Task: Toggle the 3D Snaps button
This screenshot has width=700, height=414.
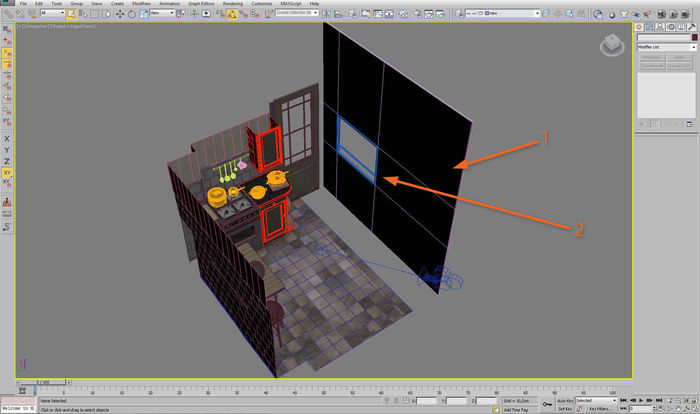Action: pos(220,14)
